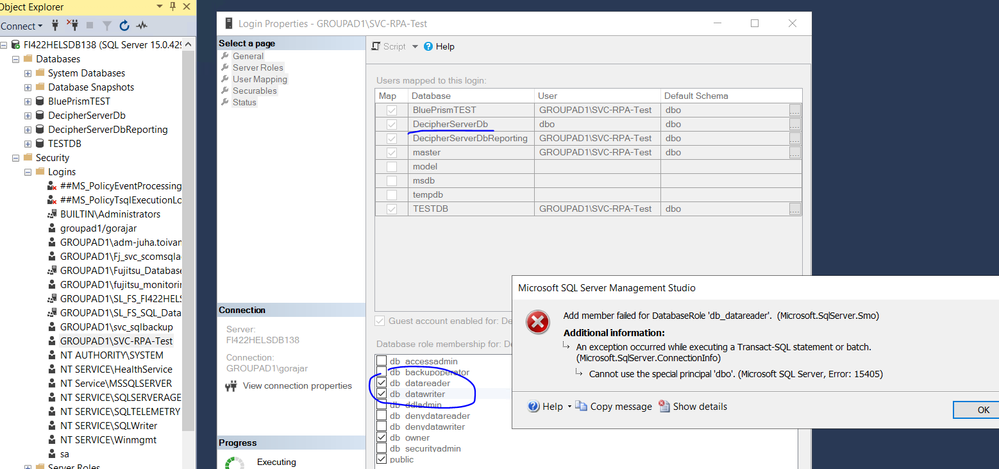Click the Executing progress spinner

(x=235, y=463)
